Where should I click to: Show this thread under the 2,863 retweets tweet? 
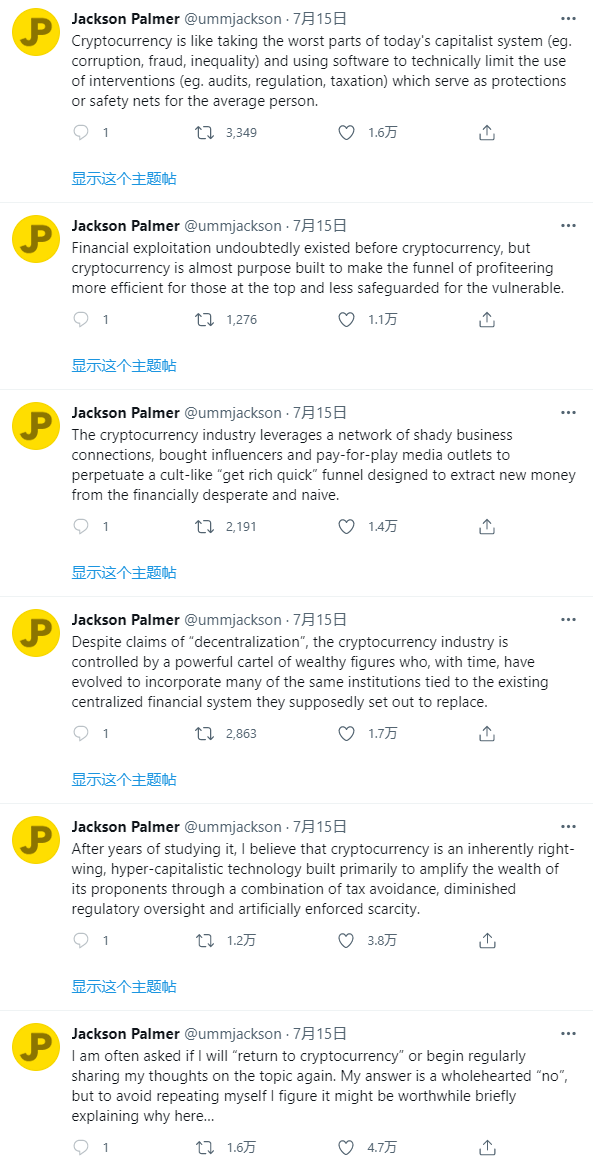pos(124,779)
